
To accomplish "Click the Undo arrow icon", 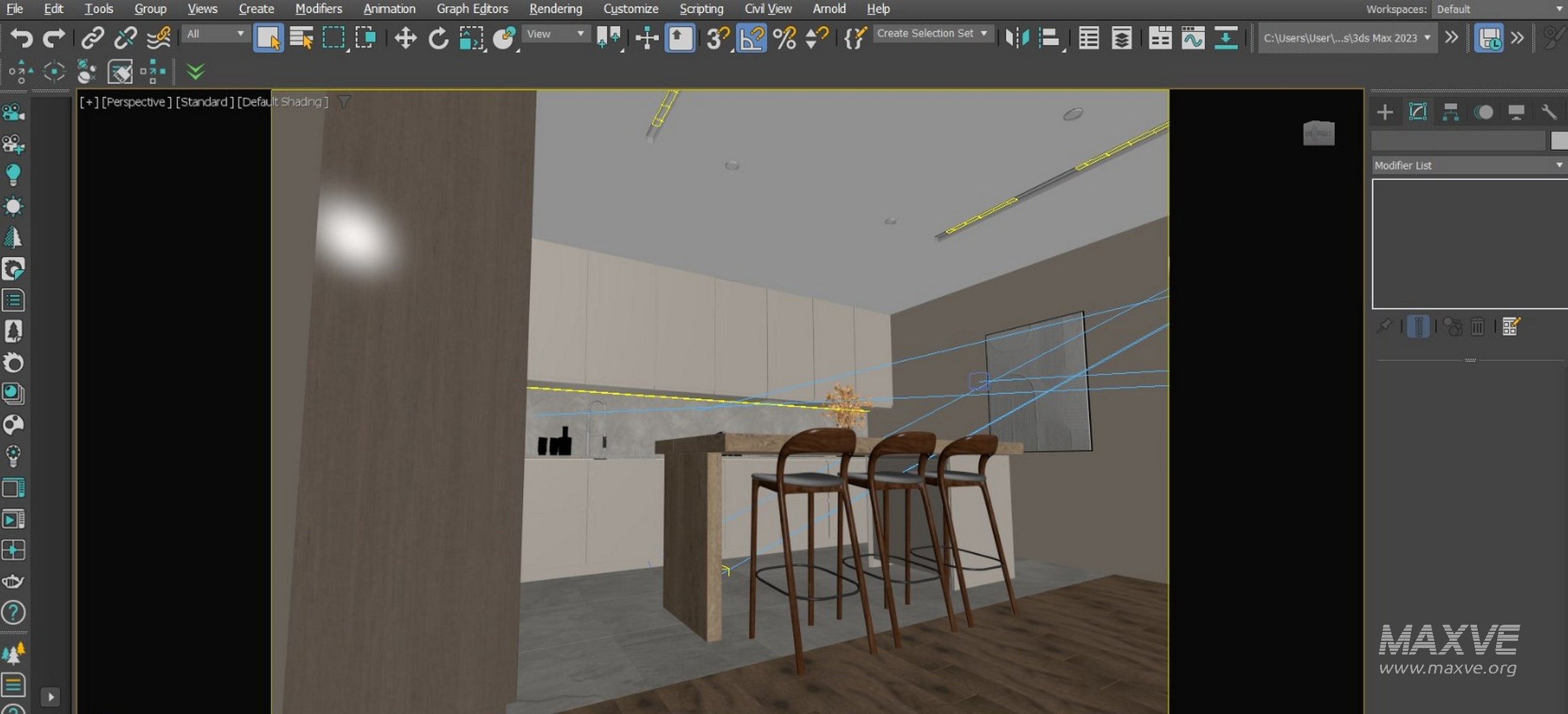I will (x=22, y=37).
